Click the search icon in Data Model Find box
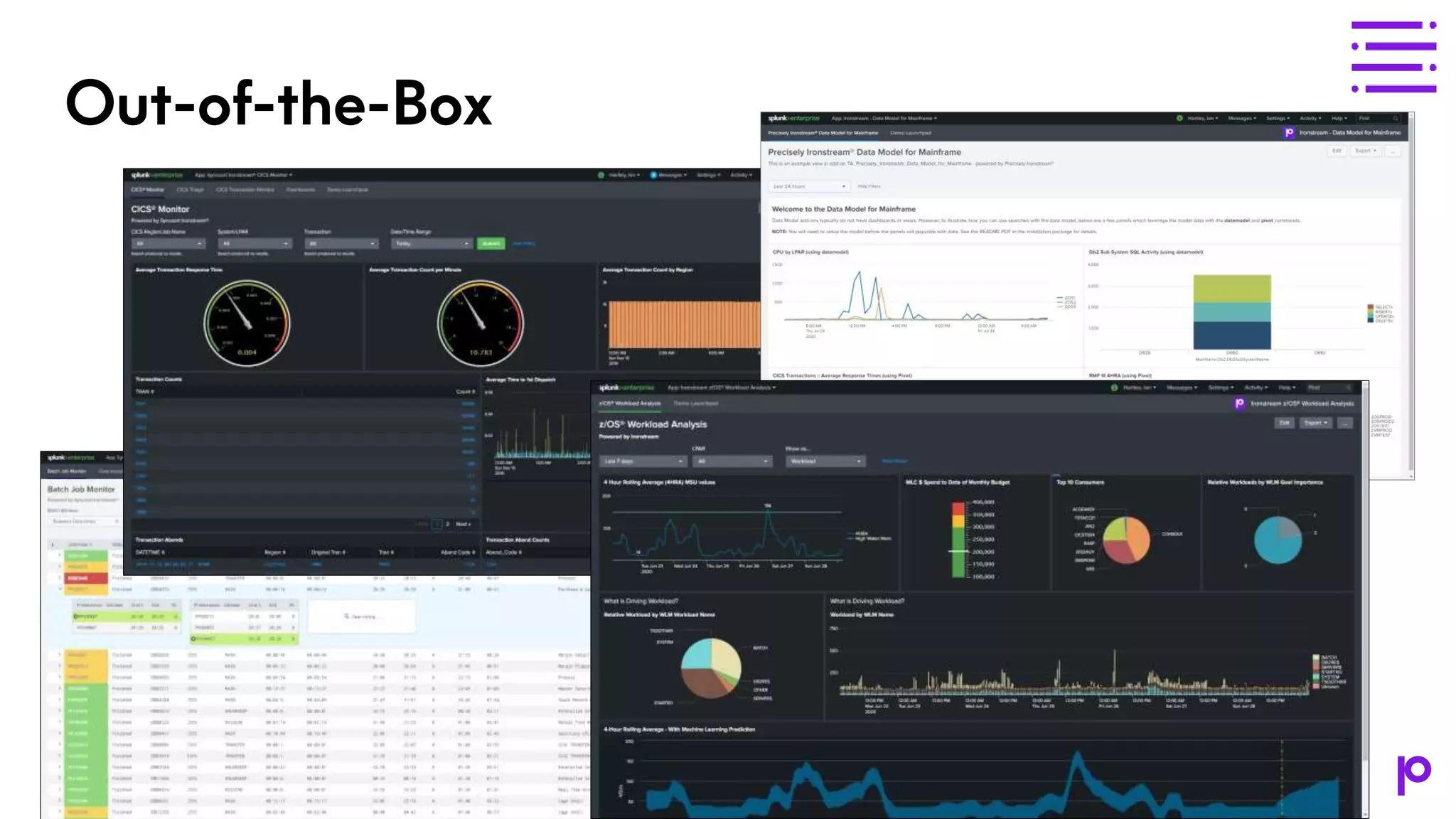 coord(1396,119)
